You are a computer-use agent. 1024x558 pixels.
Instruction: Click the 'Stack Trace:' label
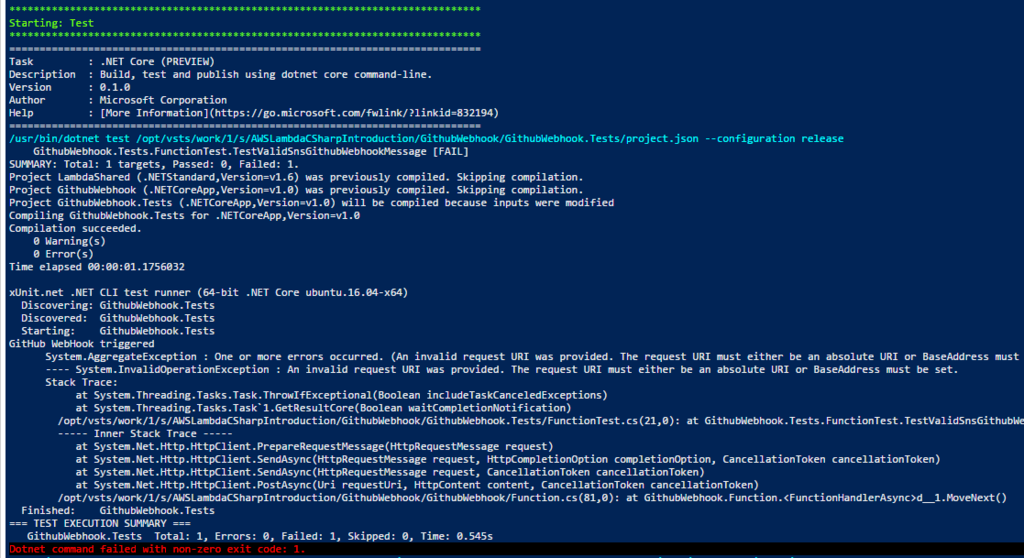coord(82,382)
